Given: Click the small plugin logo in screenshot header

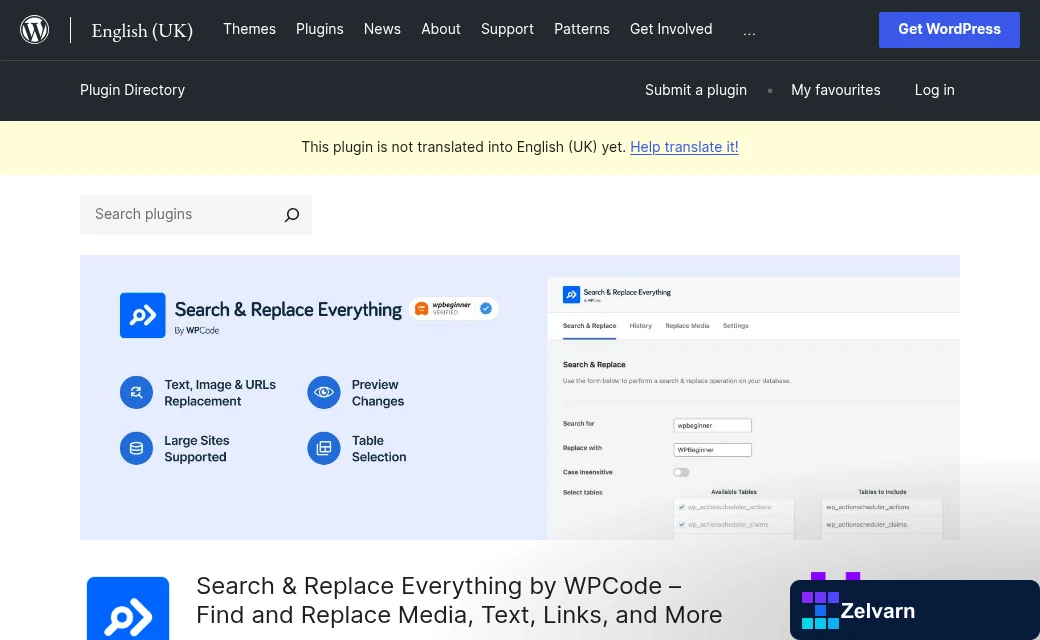Looking at the screenshot, I should point(571,294).
